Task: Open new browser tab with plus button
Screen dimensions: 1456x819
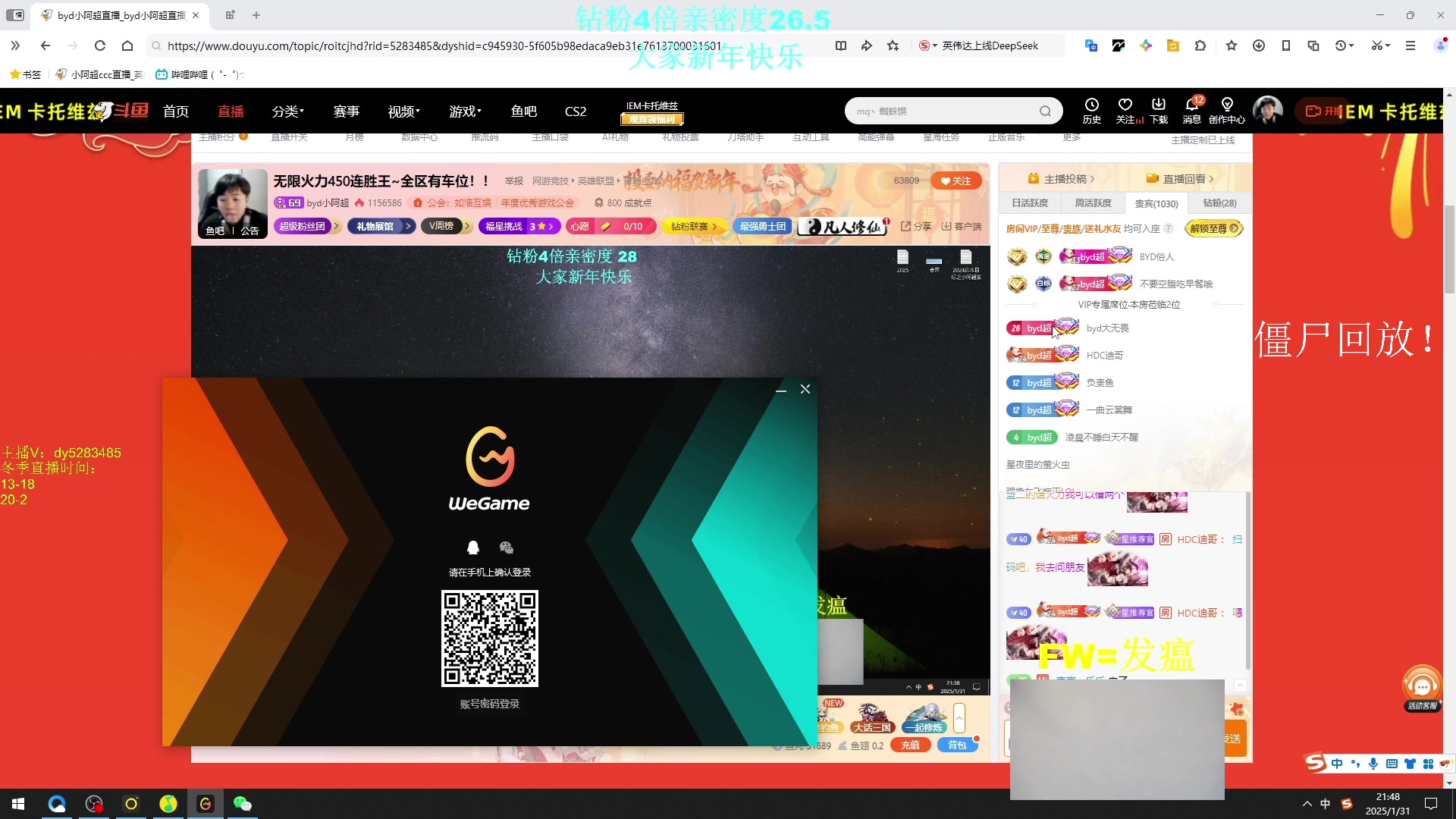Action: tap(256, 15)
